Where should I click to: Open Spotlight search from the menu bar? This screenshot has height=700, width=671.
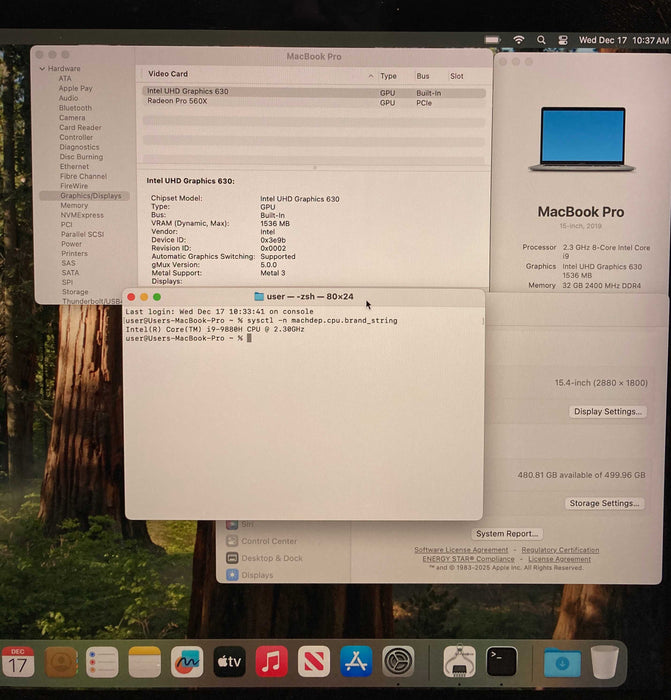pyautogui.click(x=541, y=40)
